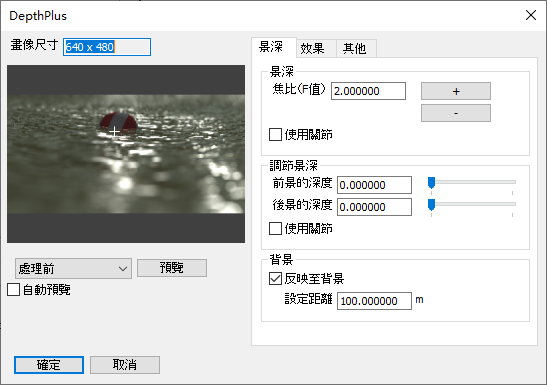Switch to the 效果 tab
This screenshot has height=385, width=547.
[x=313, y=48]
